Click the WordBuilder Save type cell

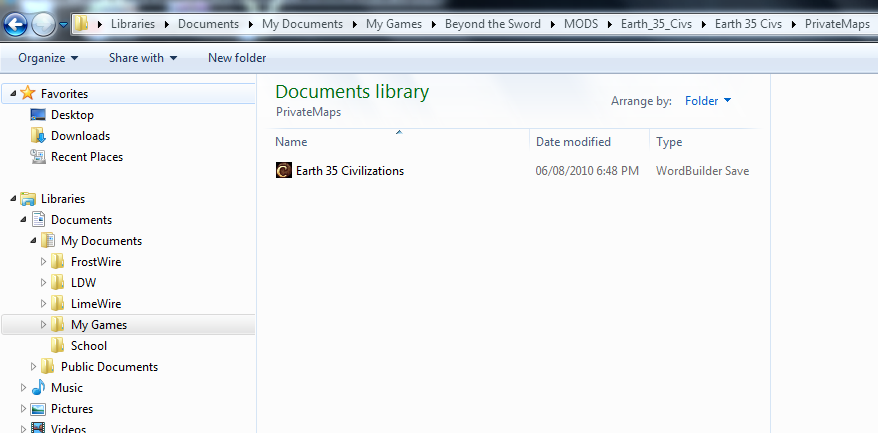(x=702, y=171)
